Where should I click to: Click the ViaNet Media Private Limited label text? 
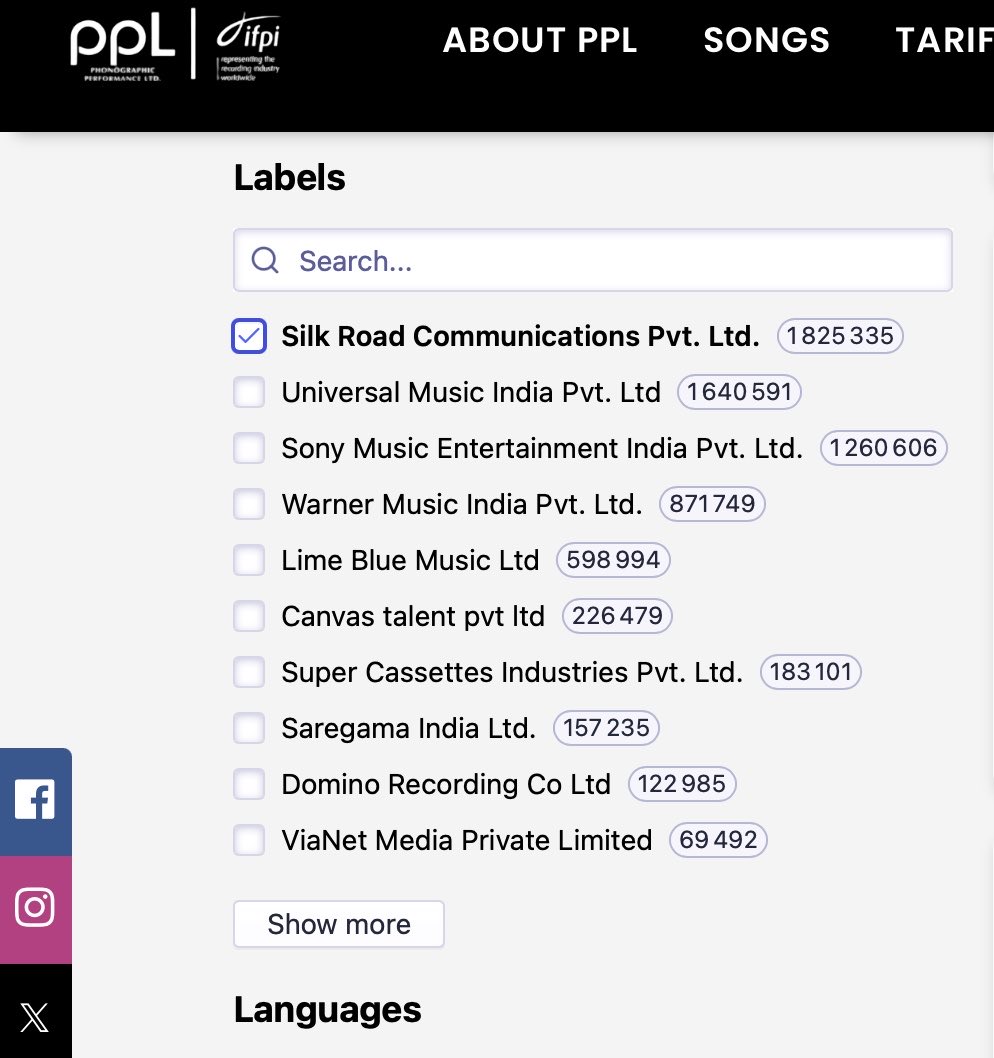click(x=467, y=840)
